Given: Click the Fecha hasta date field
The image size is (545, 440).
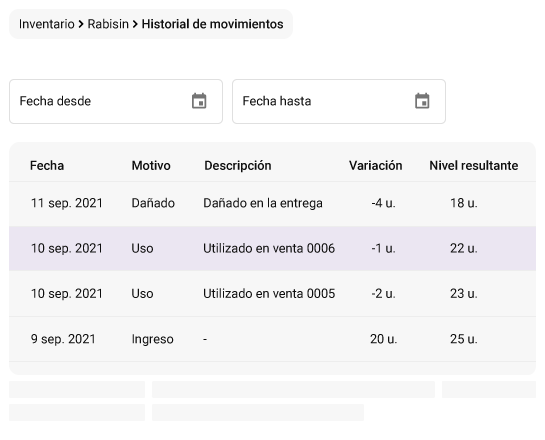Looking at the screenshot, I should [339, 101].
